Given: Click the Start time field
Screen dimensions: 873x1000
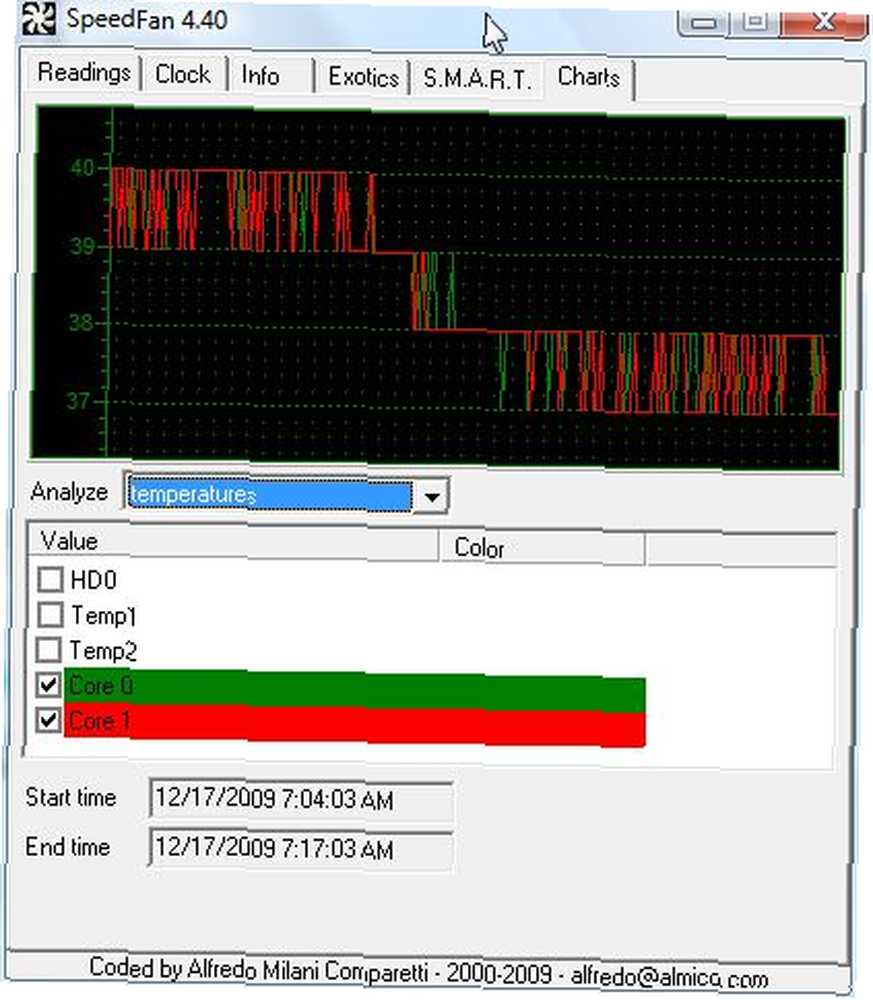Looking at the screenshot, I should coord(301,798).
